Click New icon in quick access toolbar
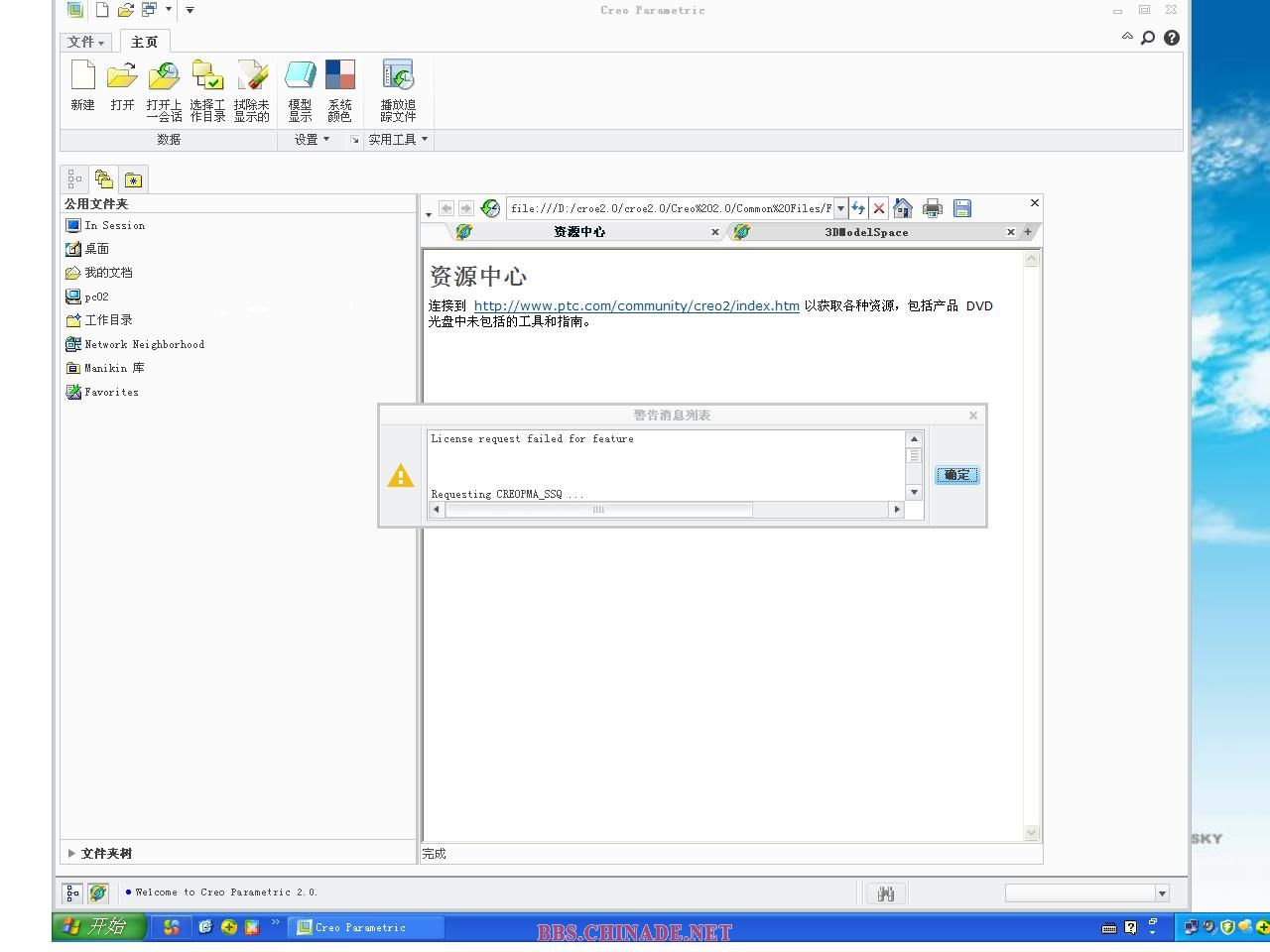Image resolution: width=1270 pixels, height=952 pixels. (102, 10)
